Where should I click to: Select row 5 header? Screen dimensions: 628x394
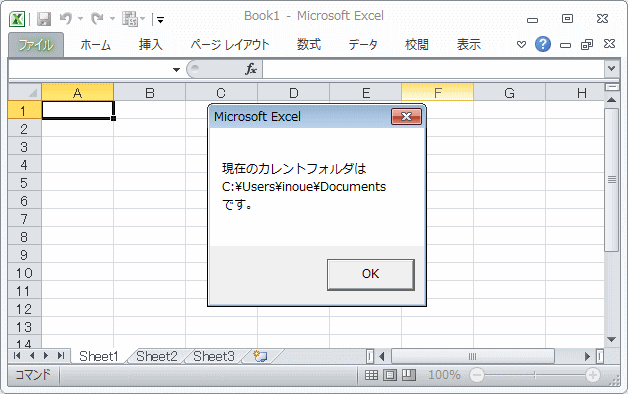[25, 183]
